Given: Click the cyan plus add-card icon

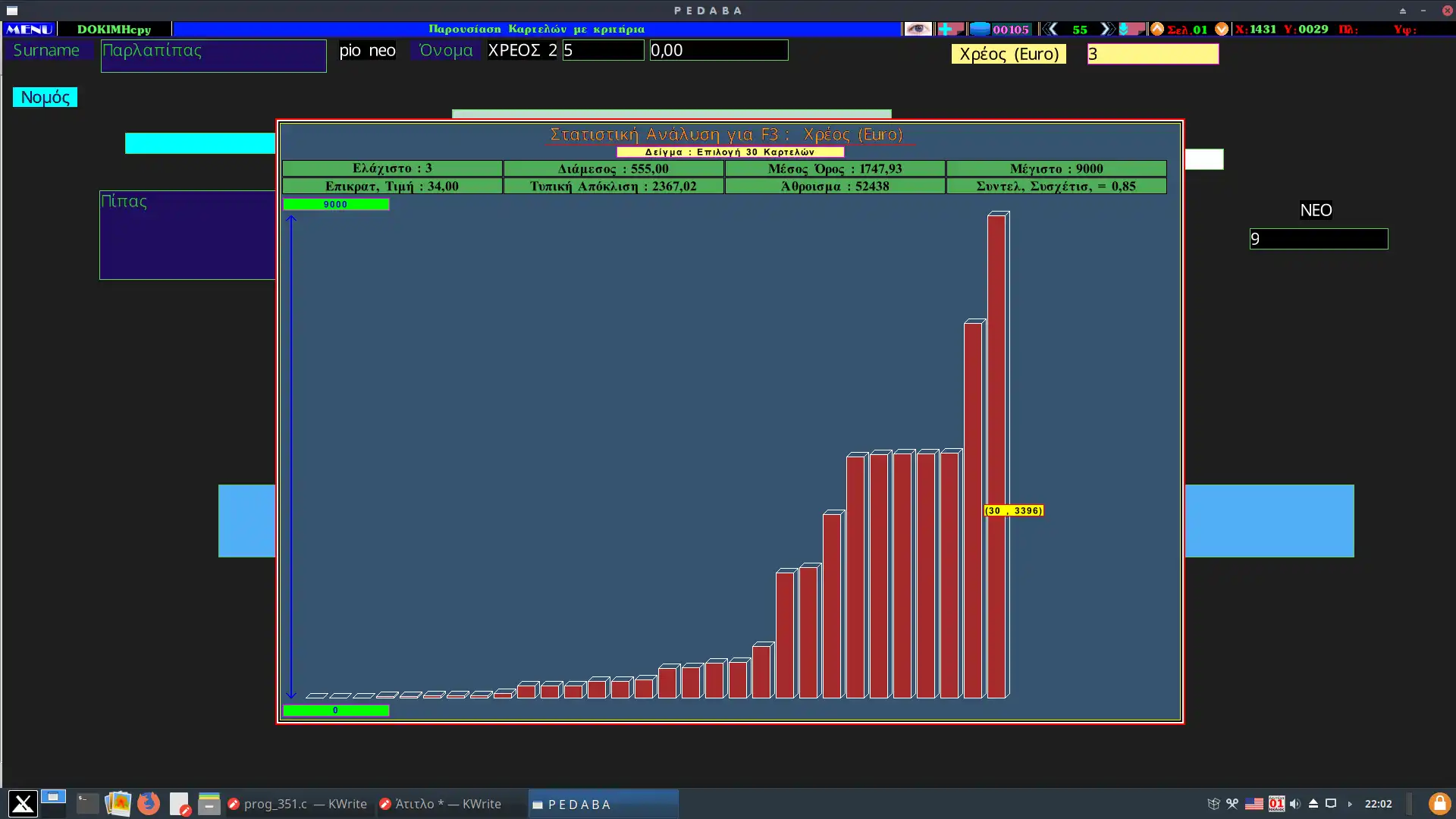Looking at the screenshot, I should [946, 29].
